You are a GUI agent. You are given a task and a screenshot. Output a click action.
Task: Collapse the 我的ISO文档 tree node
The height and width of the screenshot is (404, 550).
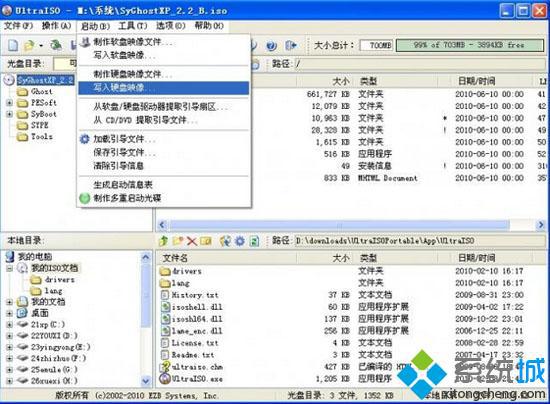click(x=9, y=268)
